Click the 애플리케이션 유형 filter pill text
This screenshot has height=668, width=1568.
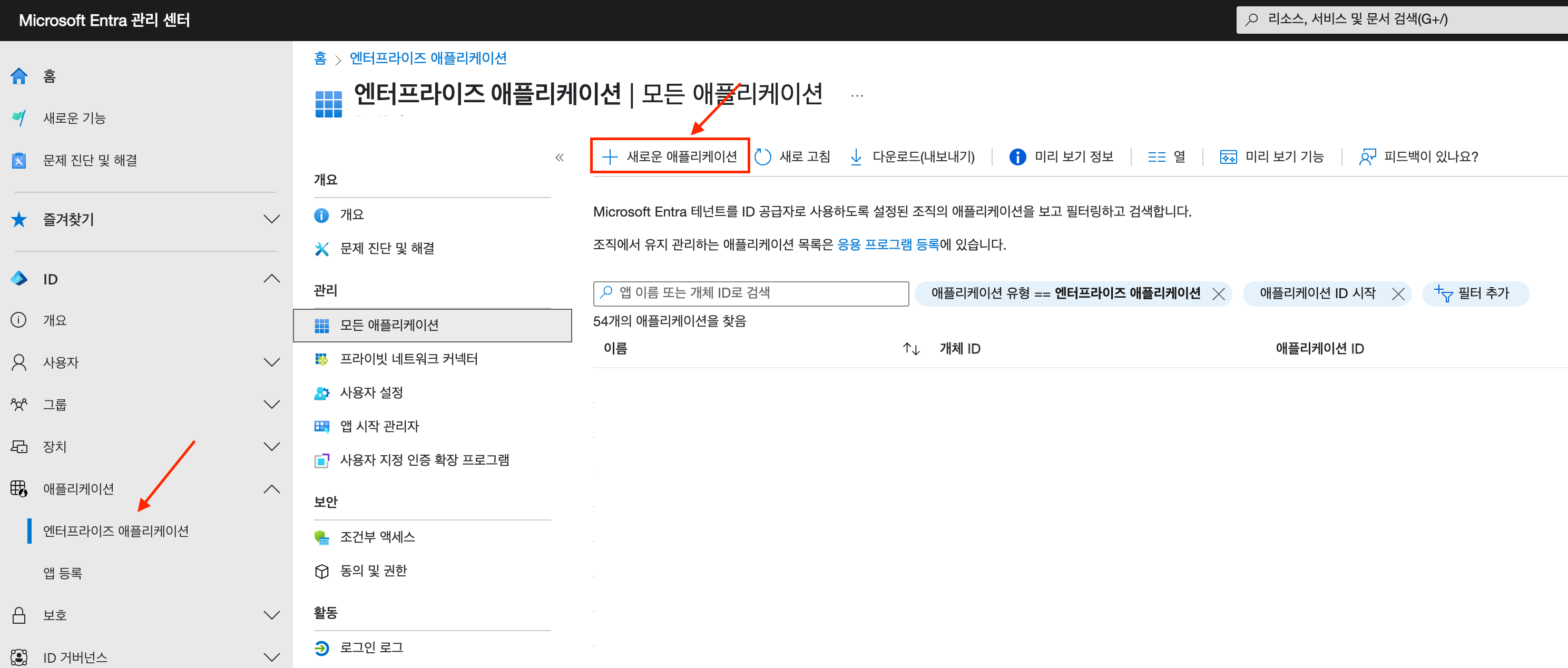click(1065, 293)
